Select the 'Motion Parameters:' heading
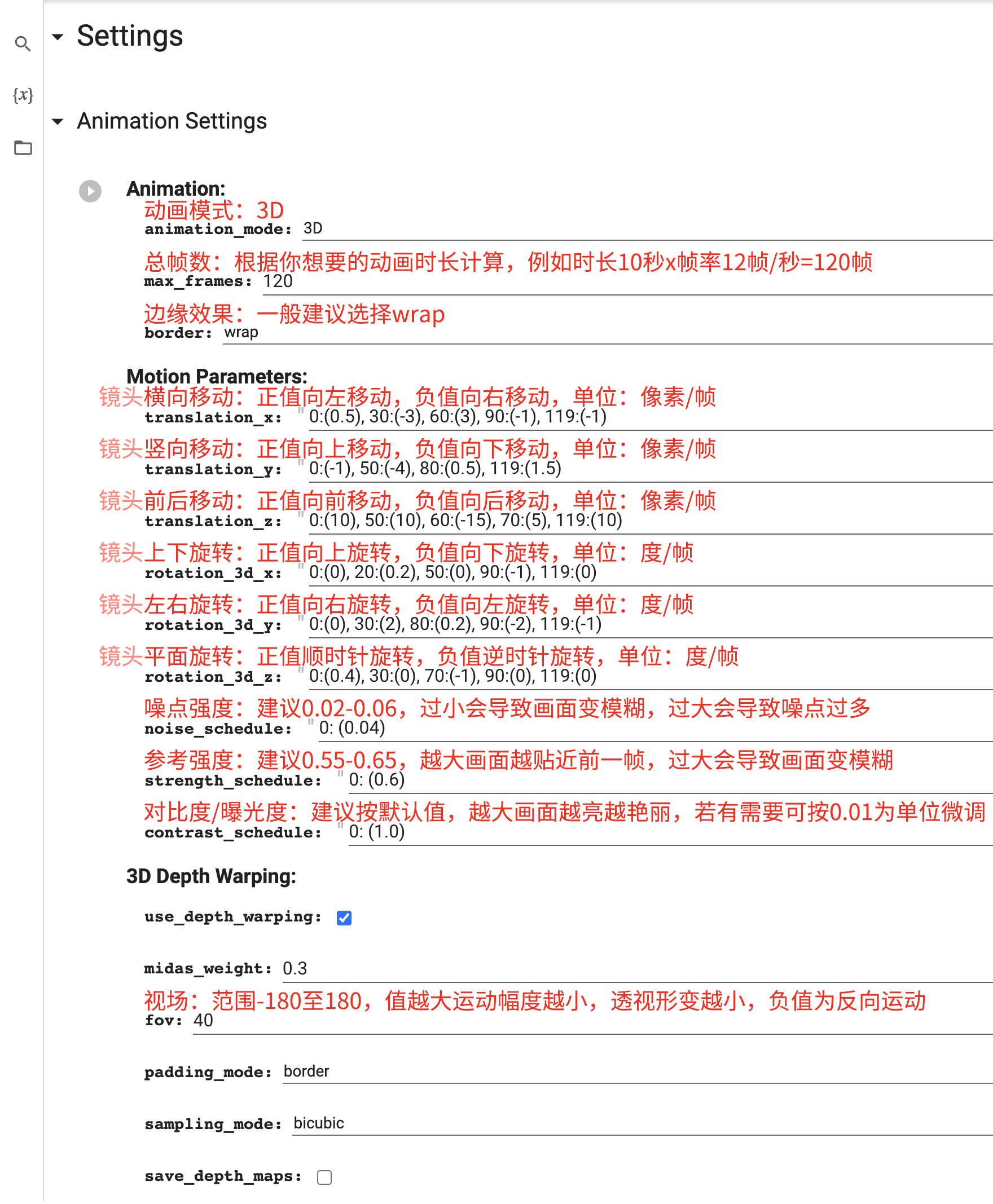 click(217, 377)
